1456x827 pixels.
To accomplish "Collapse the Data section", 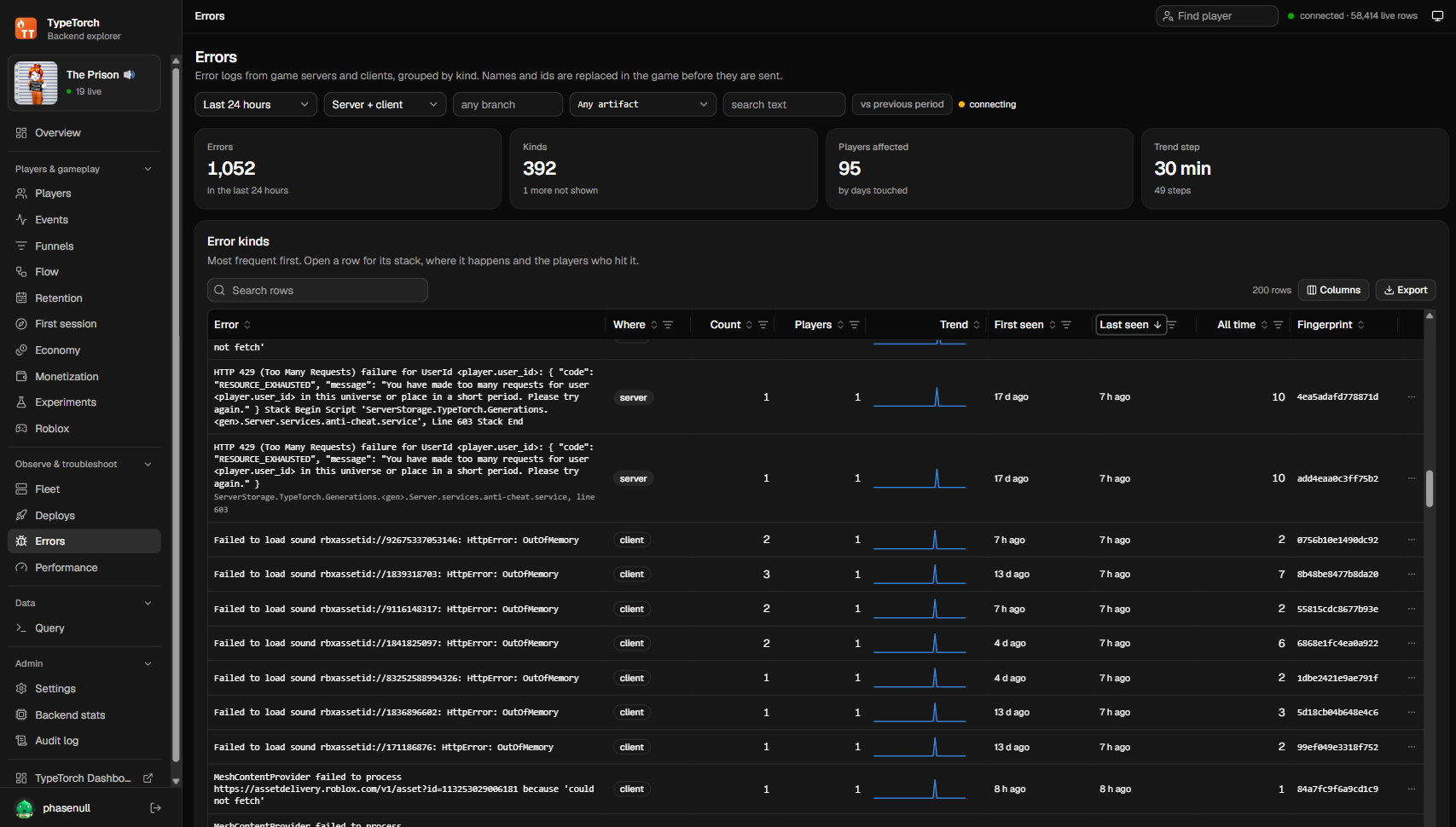I will click(x=84, y=603).
